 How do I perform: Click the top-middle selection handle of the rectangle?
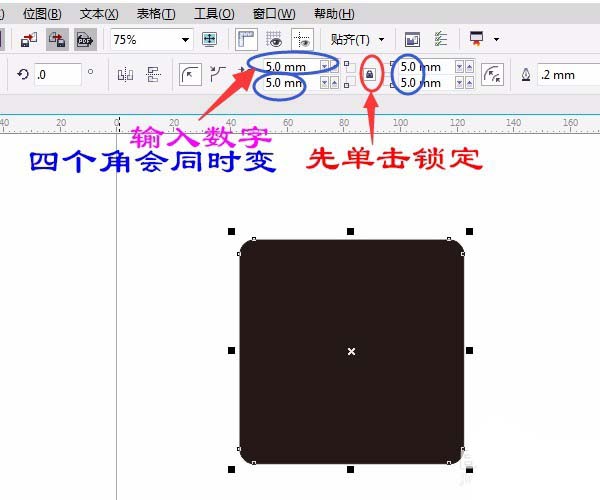(x=351, y=231)
